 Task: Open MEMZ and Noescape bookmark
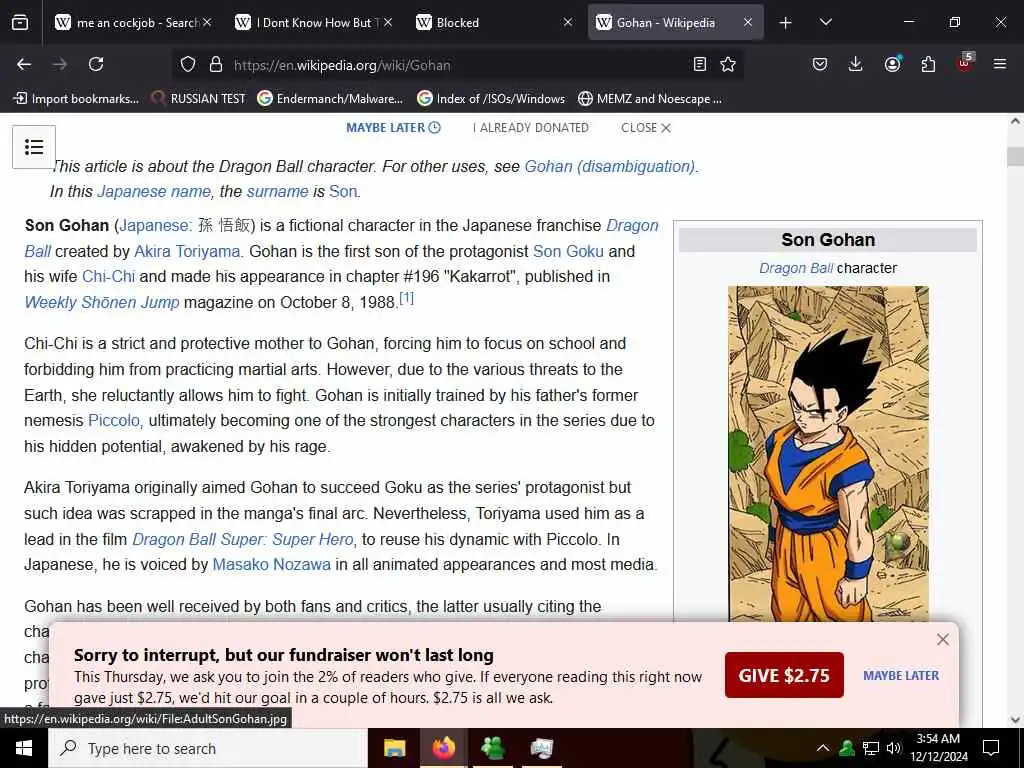[650, 99]
